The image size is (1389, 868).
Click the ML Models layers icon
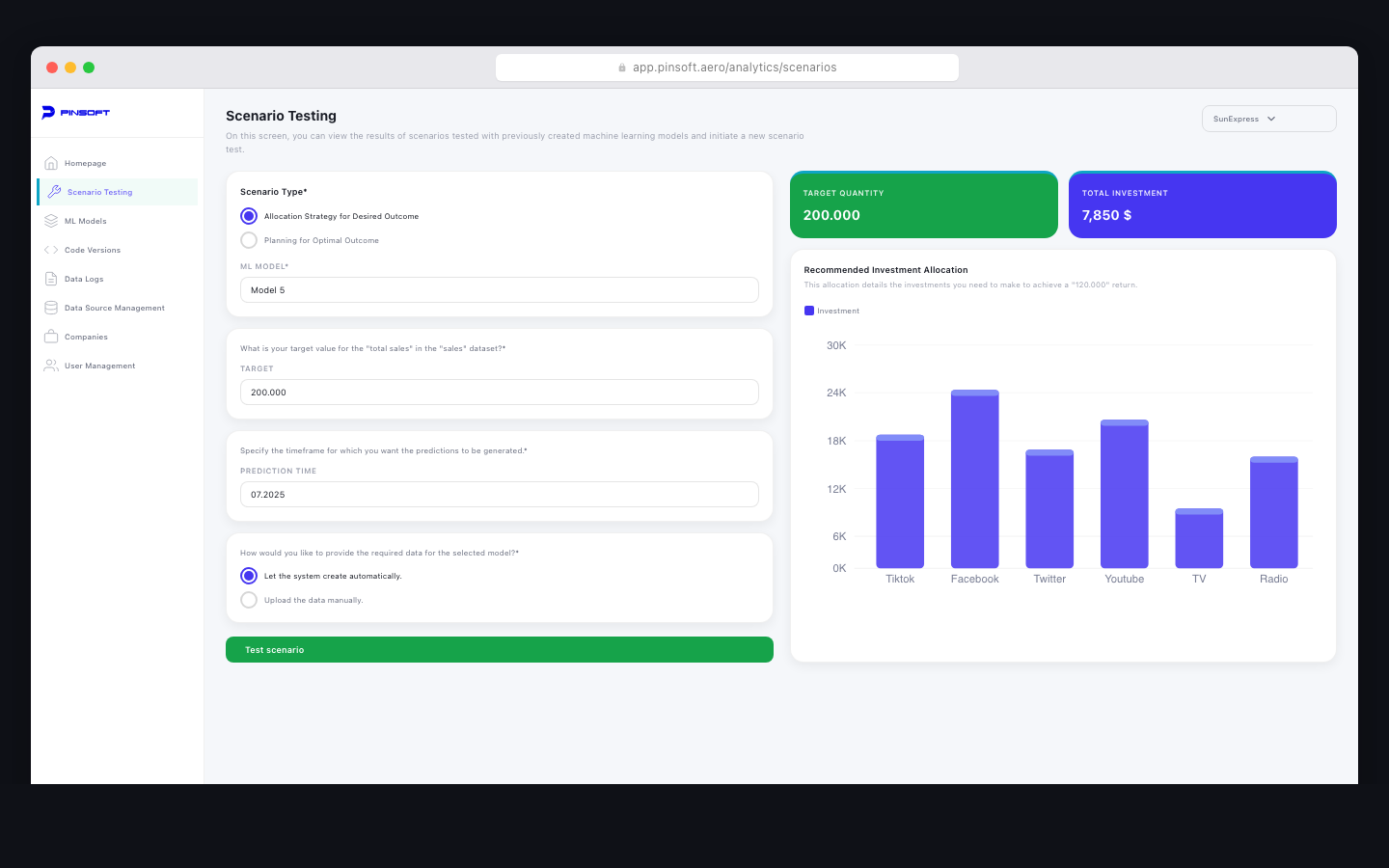click(x=51, y=221)
